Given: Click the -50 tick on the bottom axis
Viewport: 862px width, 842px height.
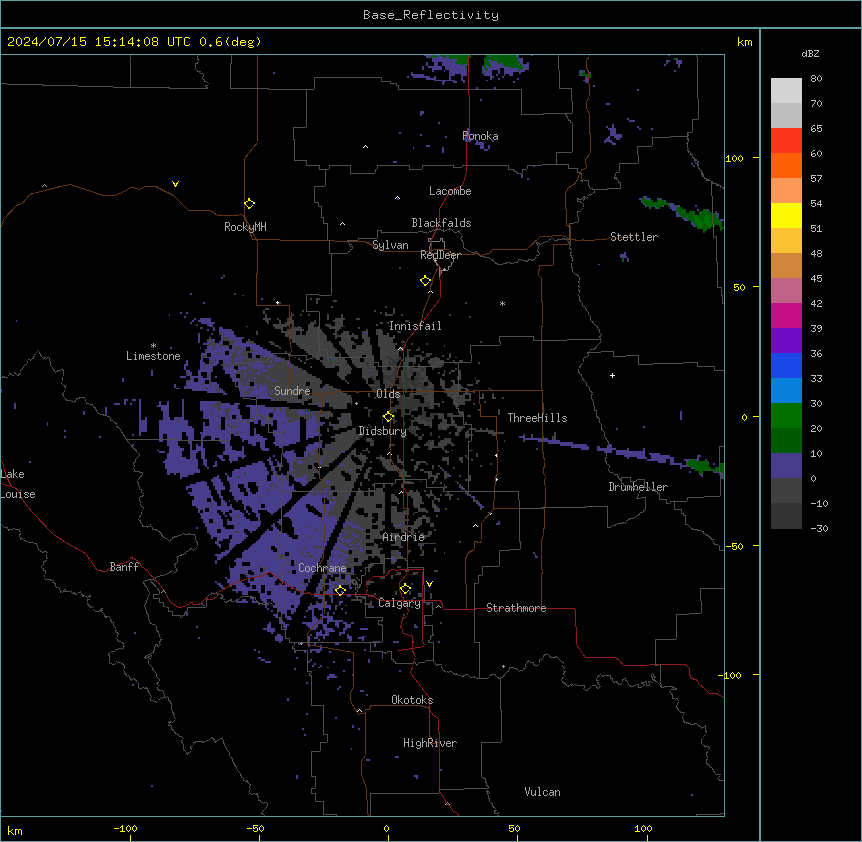Looking at the screenshot, I should (x=256, y=828).
